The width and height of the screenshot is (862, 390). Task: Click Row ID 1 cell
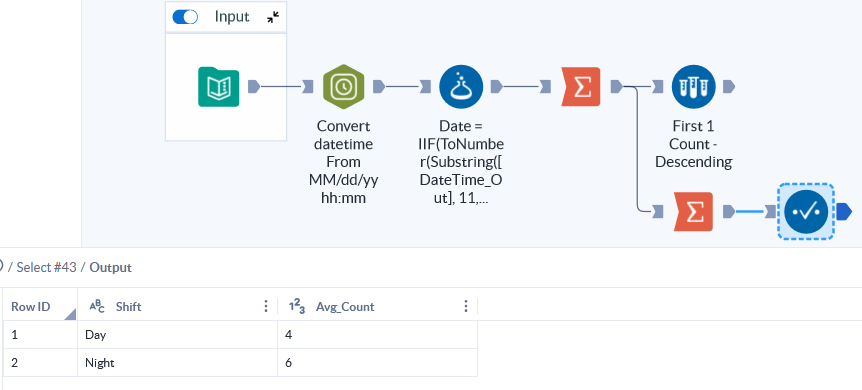40,334
